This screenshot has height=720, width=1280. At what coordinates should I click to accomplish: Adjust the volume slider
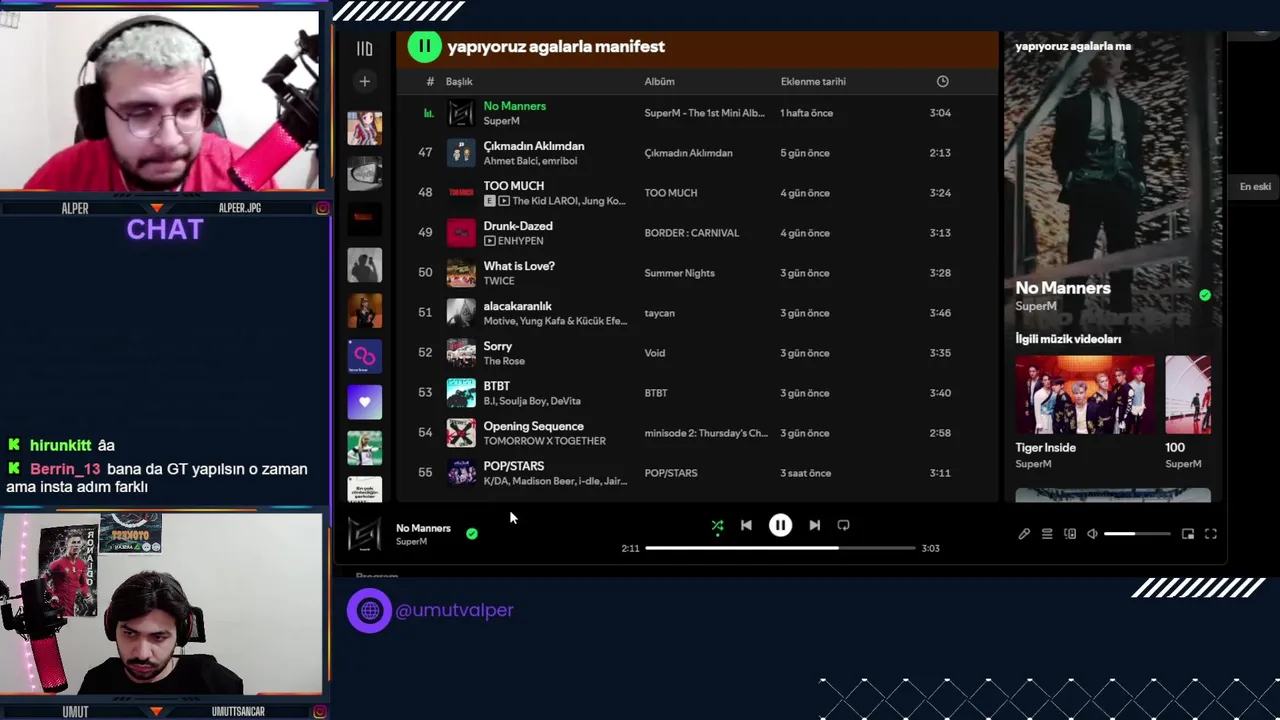1137,534
